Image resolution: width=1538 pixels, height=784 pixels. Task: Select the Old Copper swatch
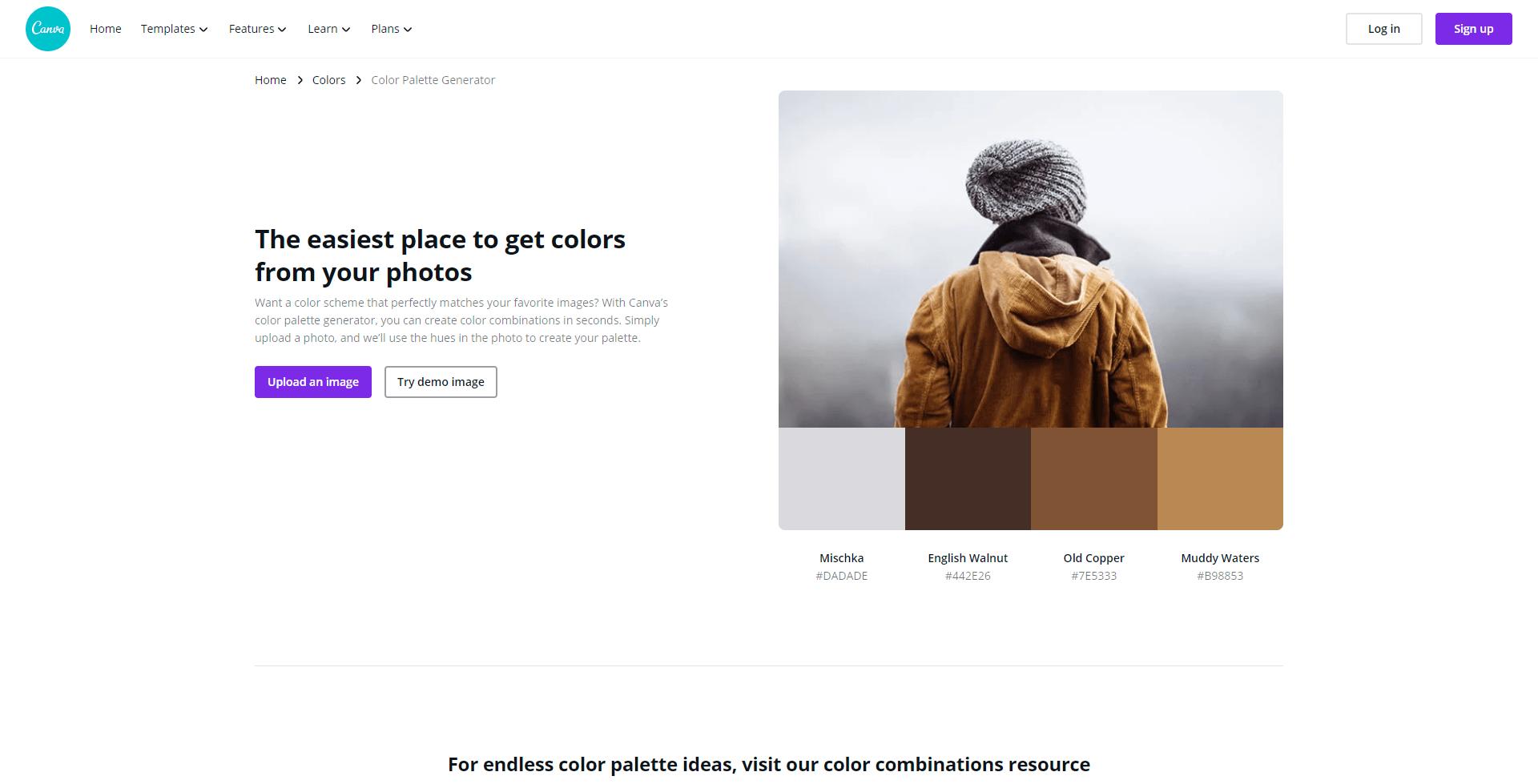[x=1094, y=479]
